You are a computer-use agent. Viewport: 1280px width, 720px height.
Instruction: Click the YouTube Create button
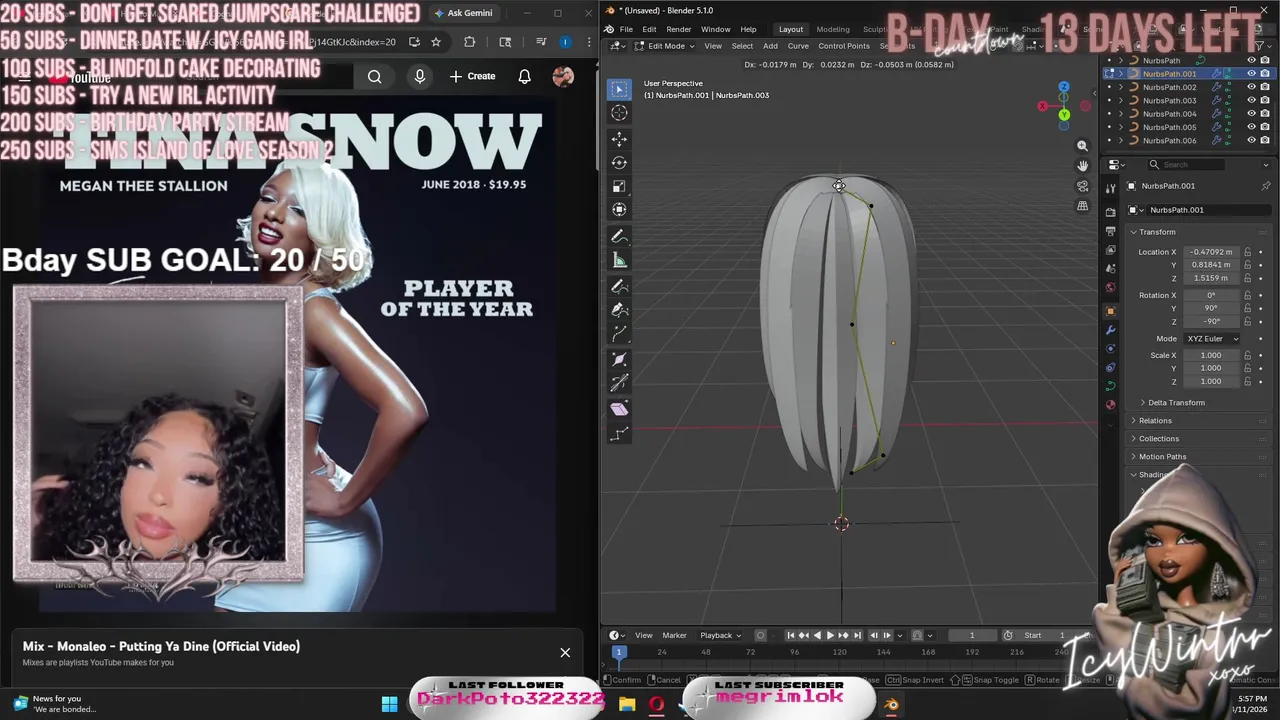click(473, 76)
